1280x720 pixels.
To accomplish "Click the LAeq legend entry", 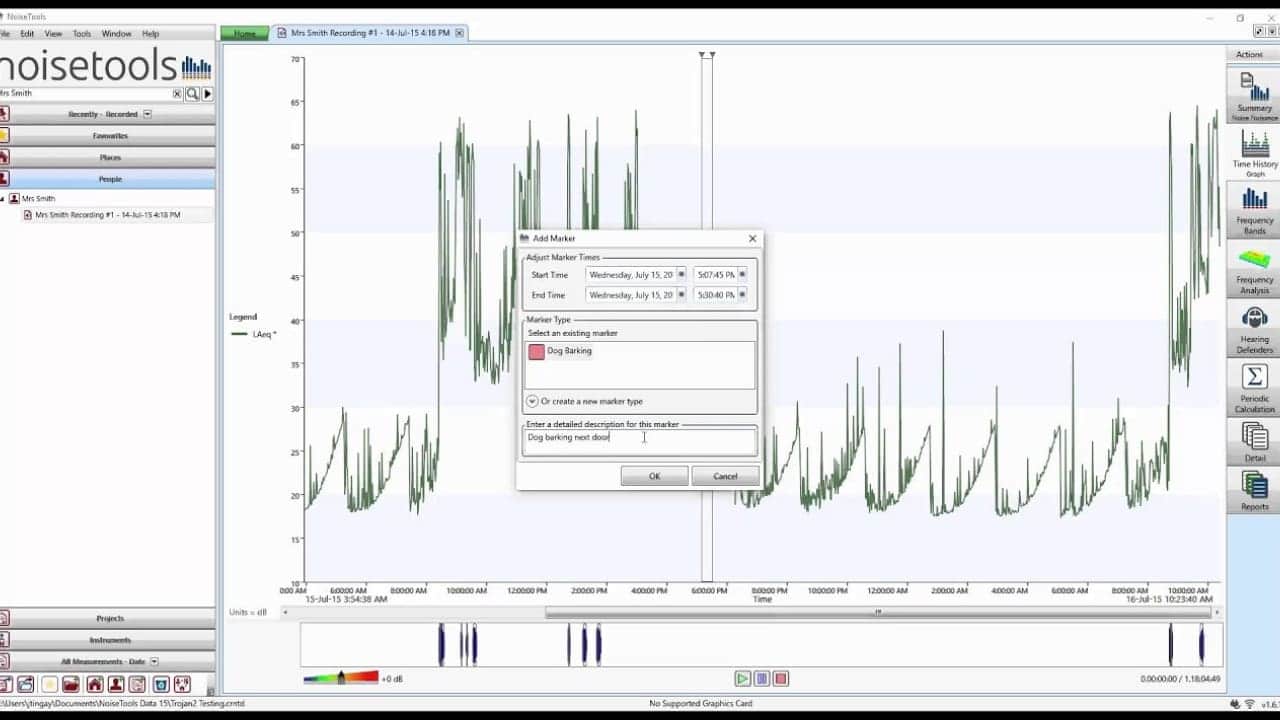I will click(x=254, y=334).
